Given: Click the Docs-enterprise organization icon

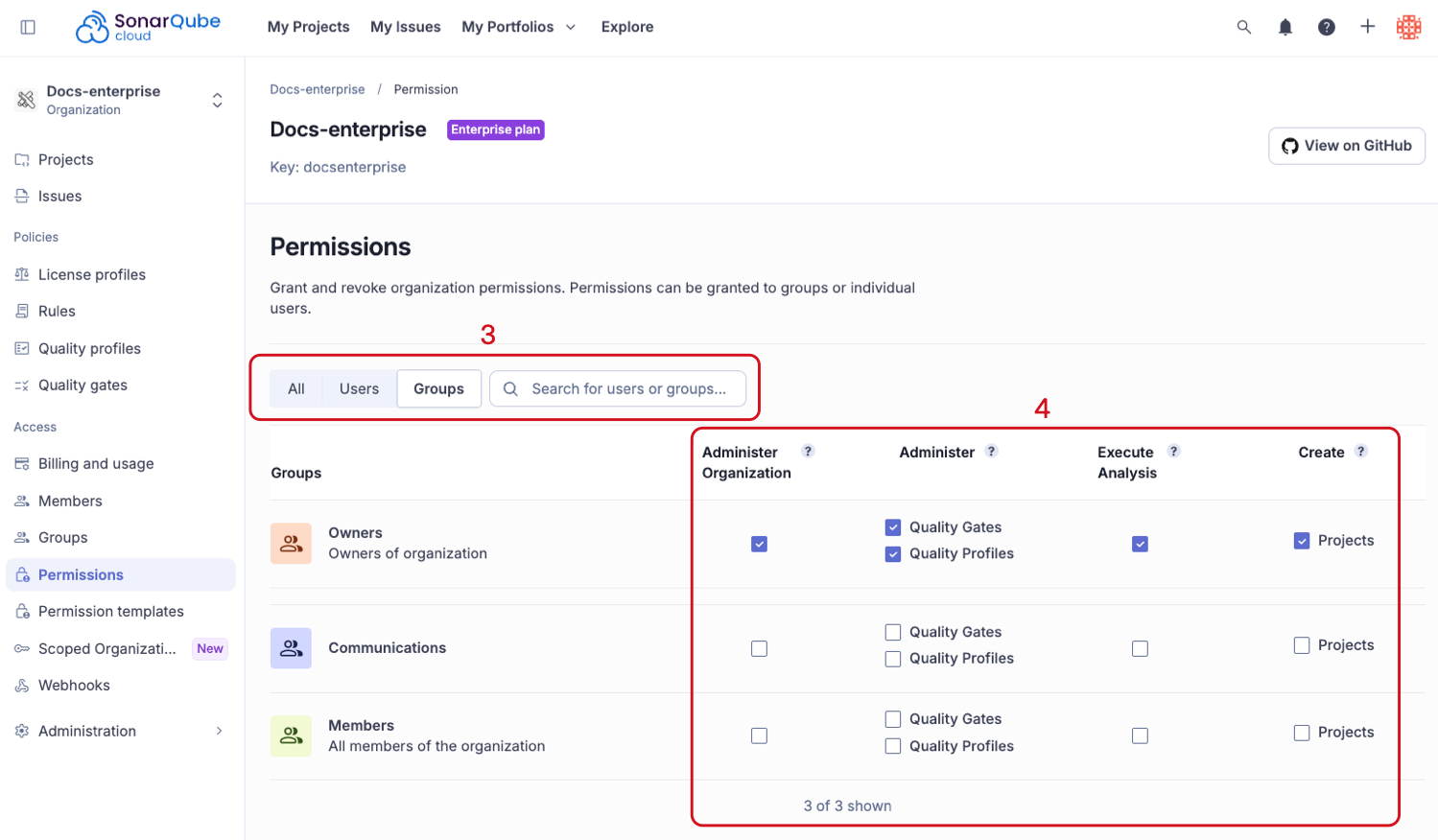Looking at the screenshot, I should (26, 100).
